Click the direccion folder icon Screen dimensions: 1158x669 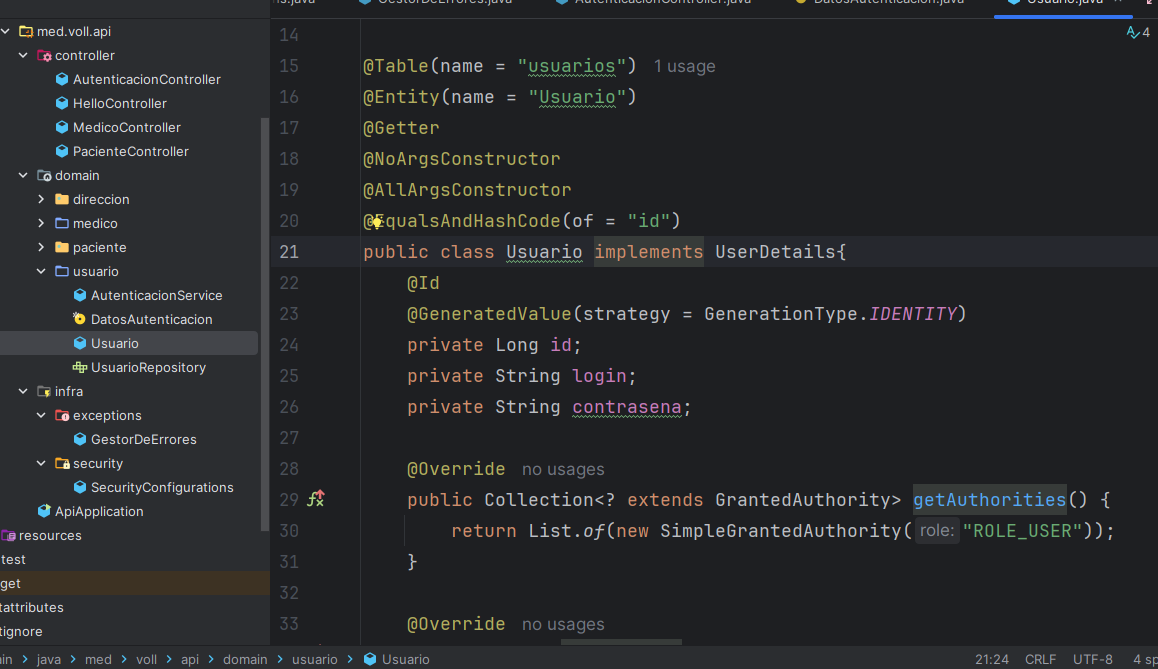pyautogui.click(x=62, y=199)
